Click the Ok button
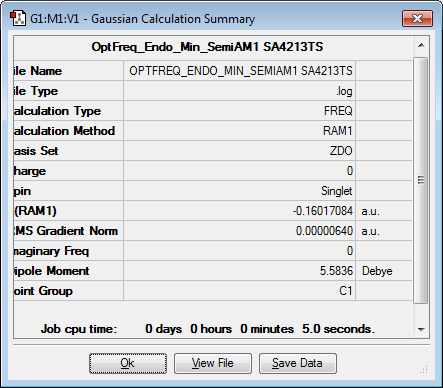443x388 pixels. [x=128, y=363]
